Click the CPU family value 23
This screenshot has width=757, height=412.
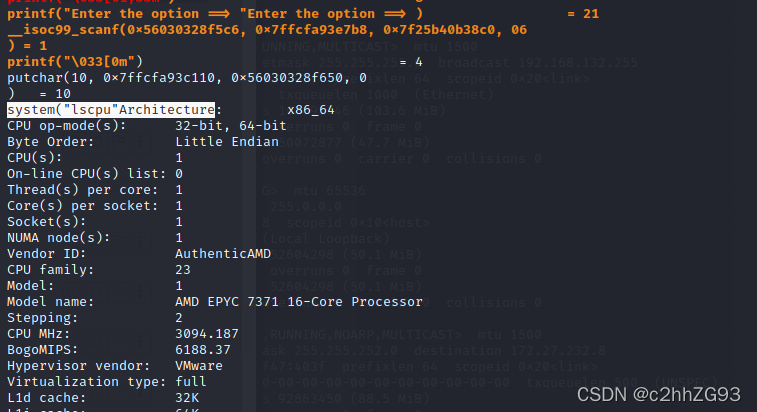tap(183, 269)
